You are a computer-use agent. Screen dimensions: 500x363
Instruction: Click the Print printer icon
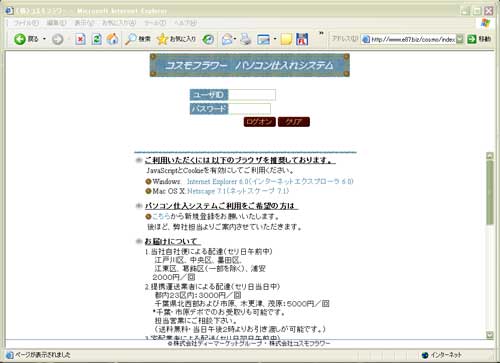(246, 39)
